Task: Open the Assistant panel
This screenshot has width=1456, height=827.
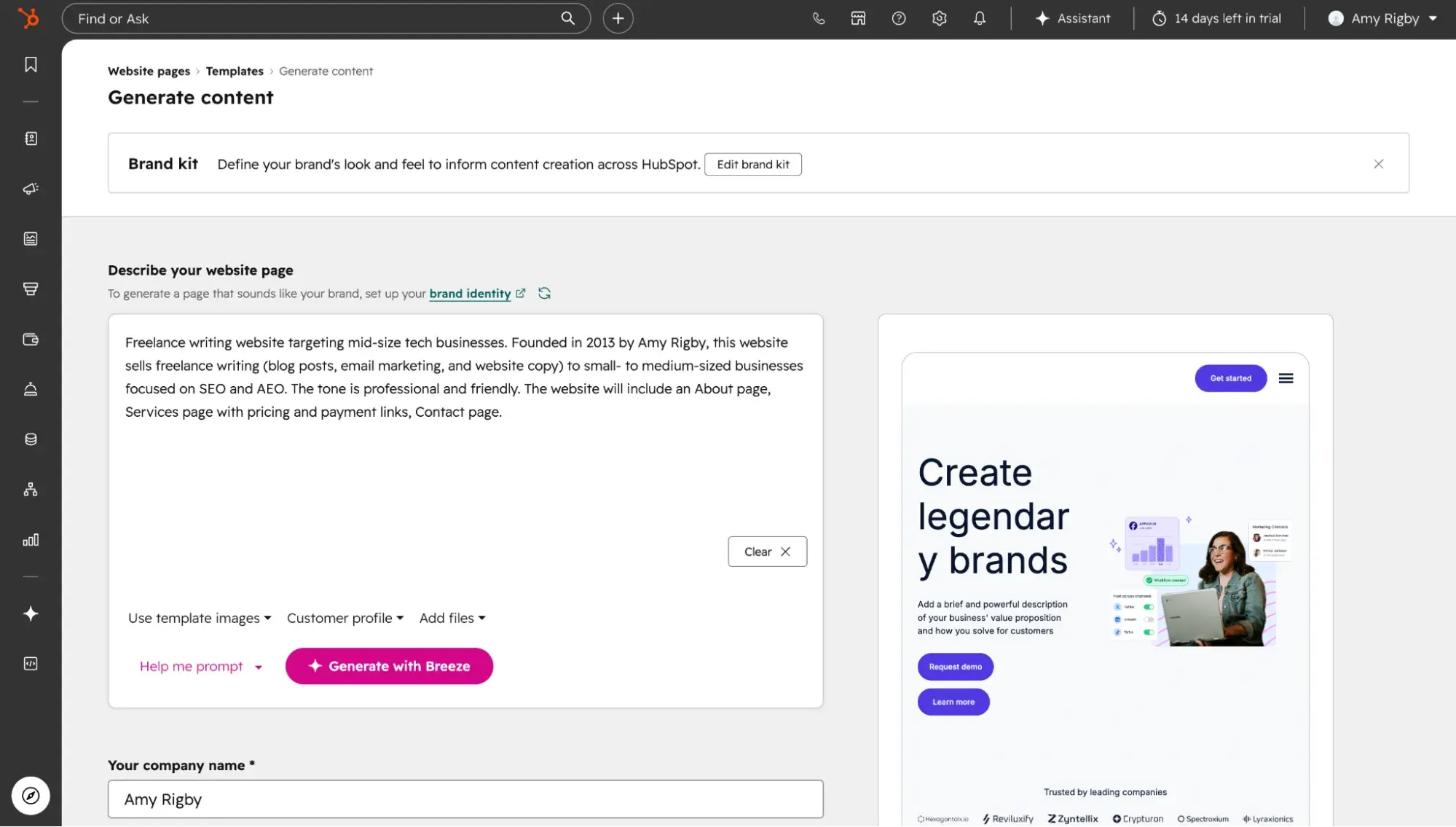Action: [x=1072, y=19]
